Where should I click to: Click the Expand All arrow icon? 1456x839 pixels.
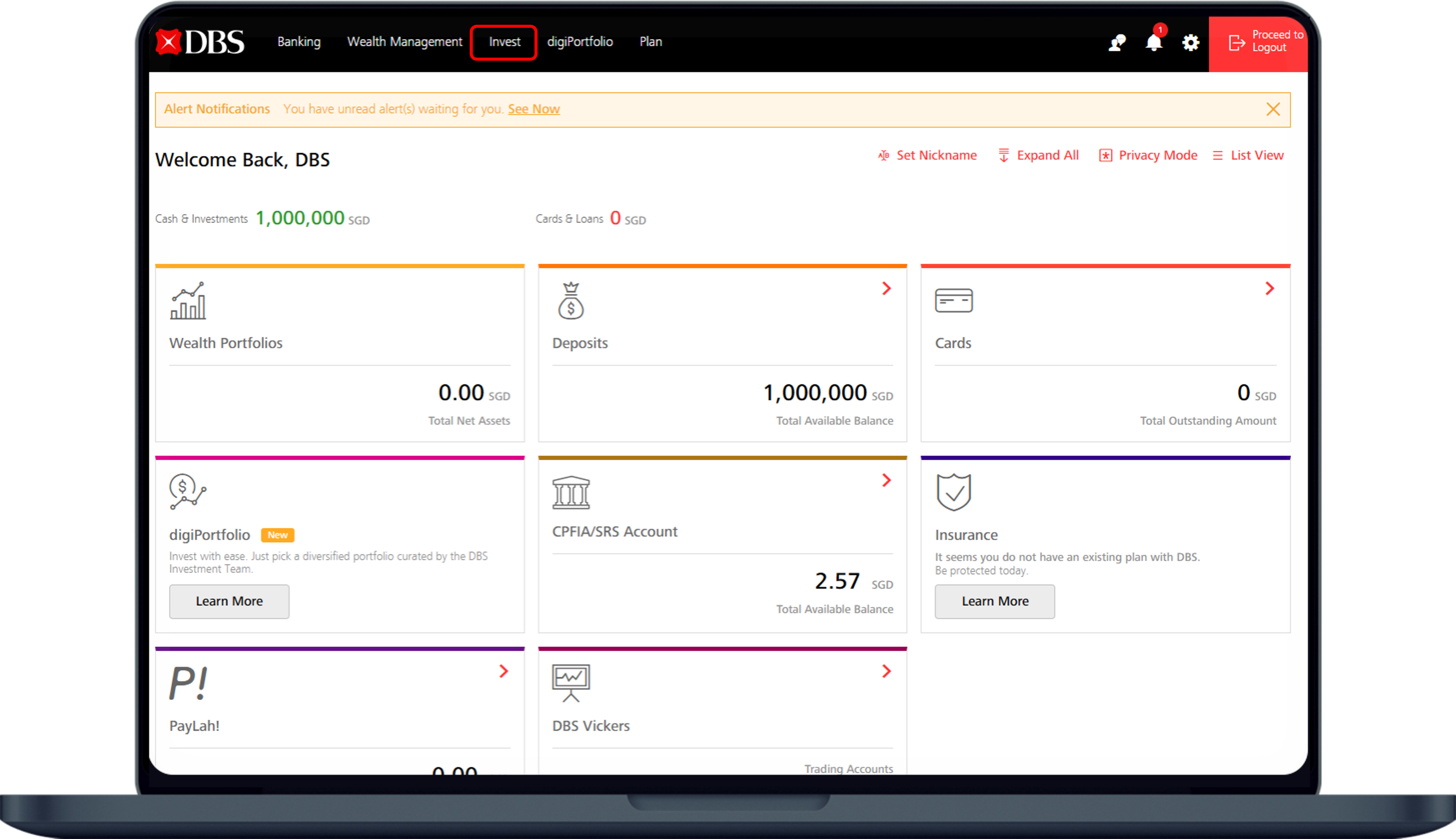(x=1003, y=156)
